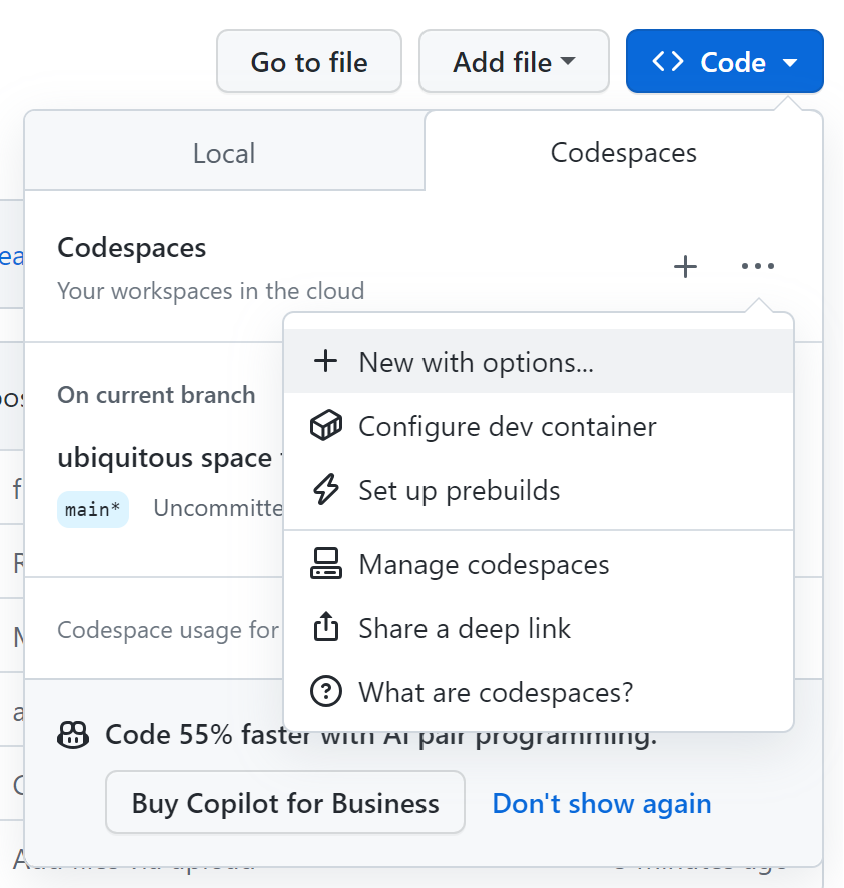Click the Uncommitted changes status text
Image resolution: width=844 pixels, height=888 pixels.
tap(218, 508)
